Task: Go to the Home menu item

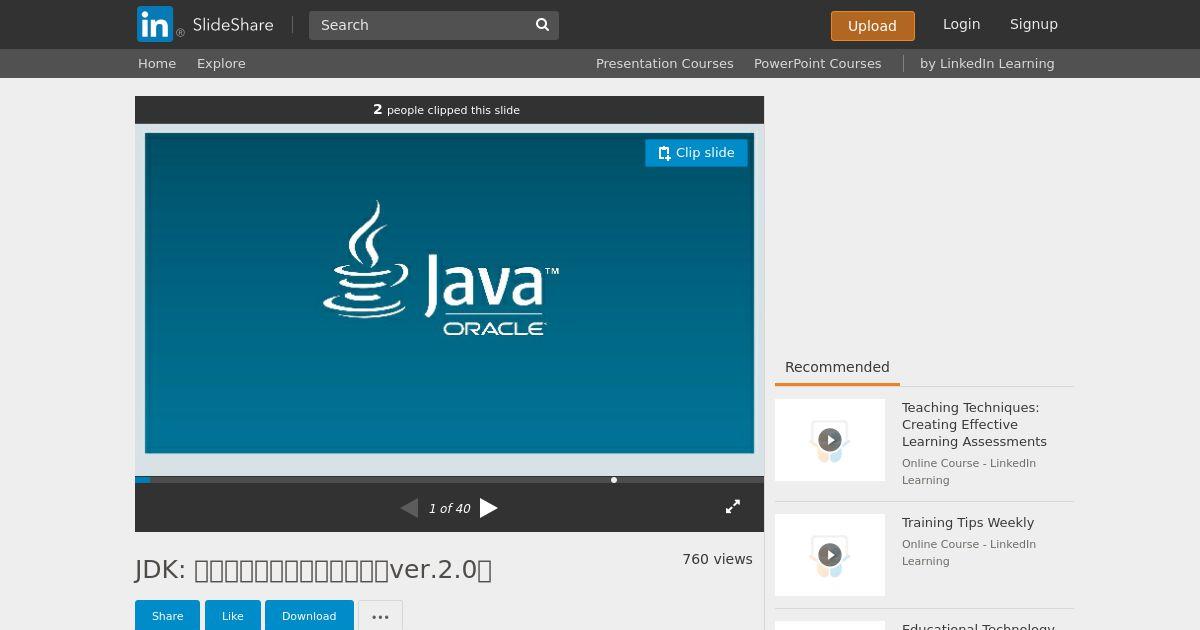Action: click(157, 63)
